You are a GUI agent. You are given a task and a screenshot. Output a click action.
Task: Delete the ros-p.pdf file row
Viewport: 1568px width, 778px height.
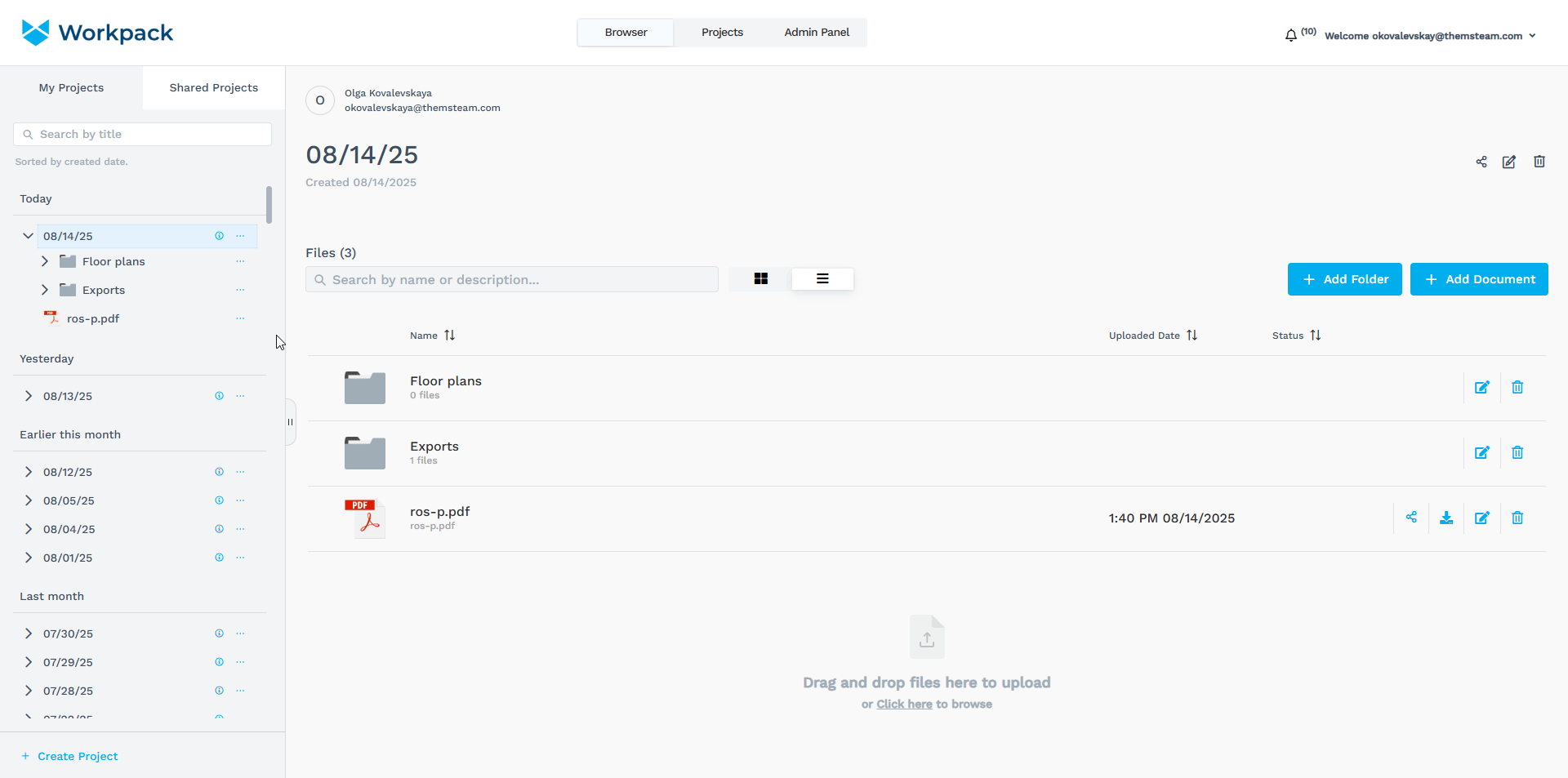tap(1517, 518)
